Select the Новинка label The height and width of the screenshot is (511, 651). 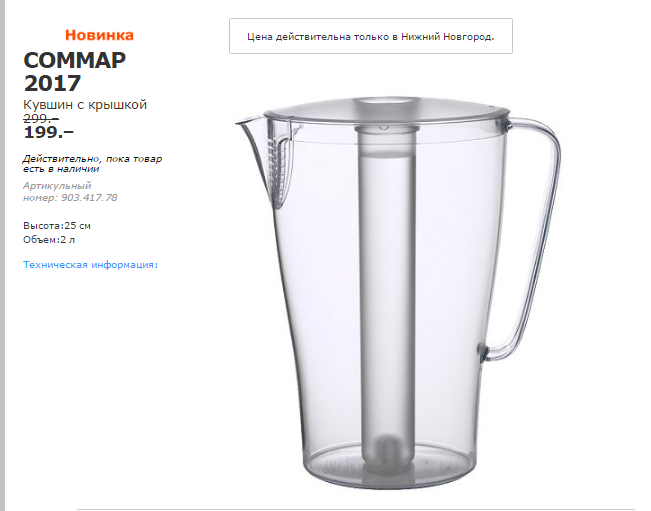99,35
